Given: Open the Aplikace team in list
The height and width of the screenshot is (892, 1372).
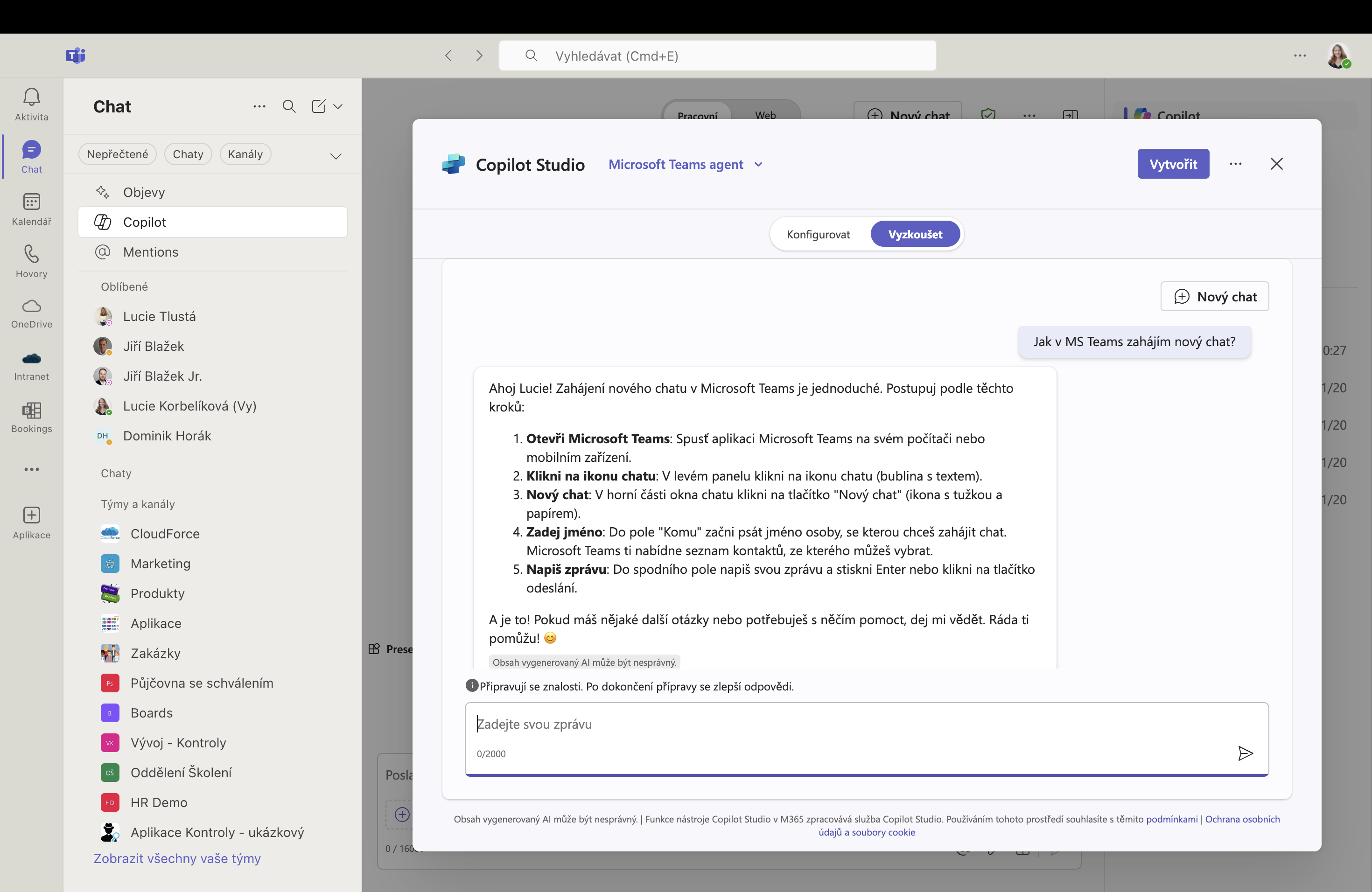Looking at the screenshot, I should [x=140, y=623].
